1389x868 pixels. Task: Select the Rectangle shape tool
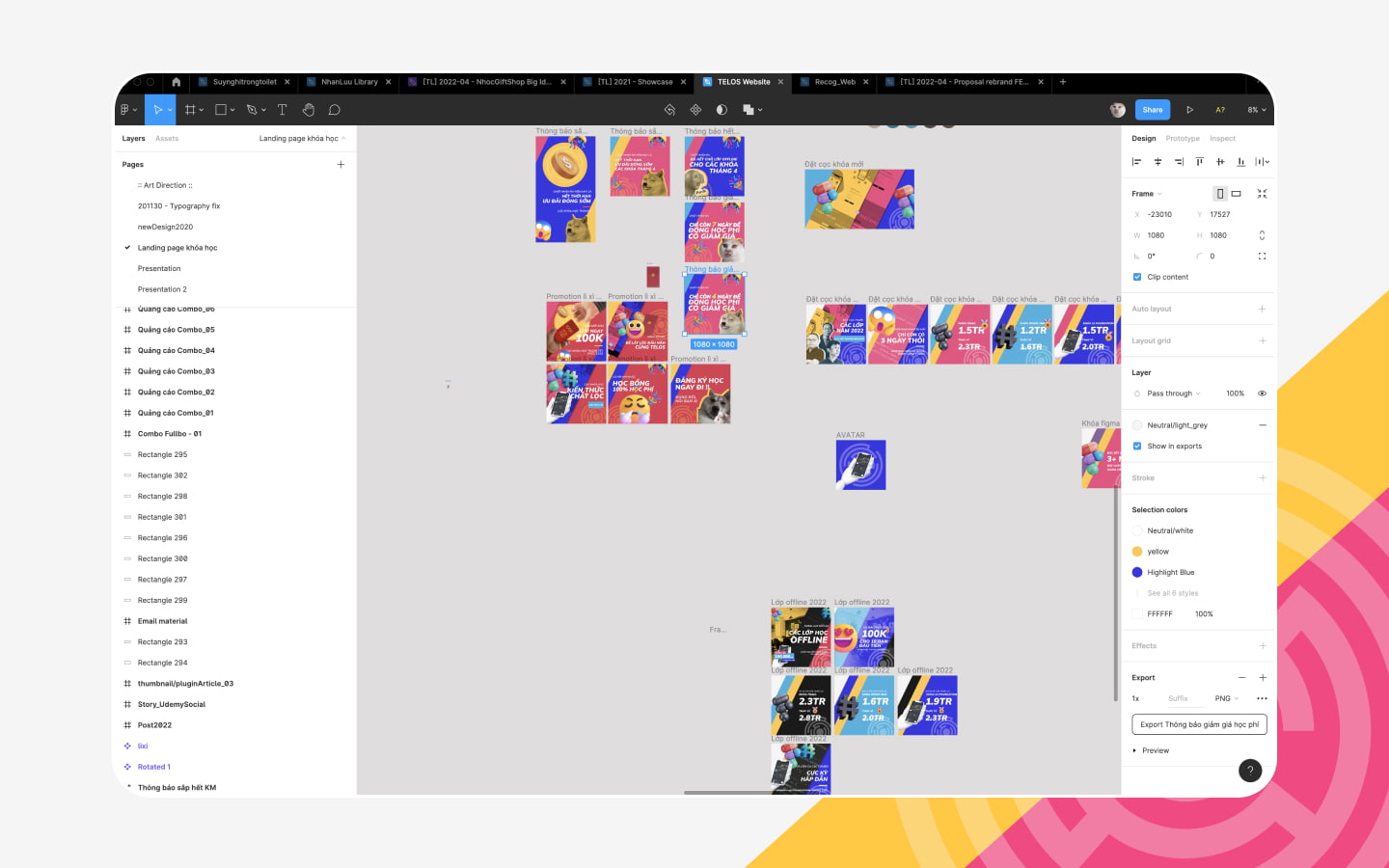221,110
